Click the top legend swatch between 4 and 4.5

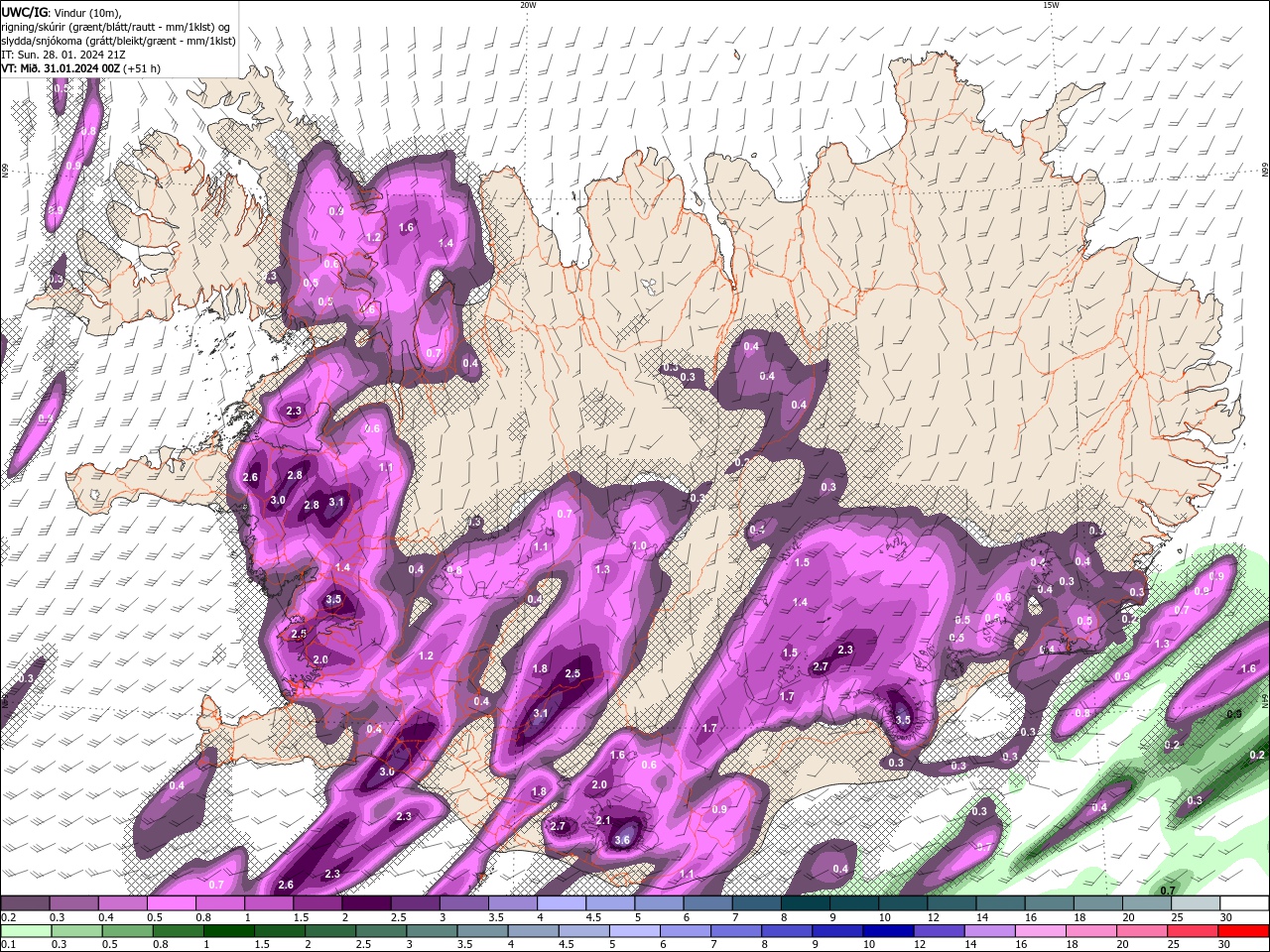[x=562, y=903]
